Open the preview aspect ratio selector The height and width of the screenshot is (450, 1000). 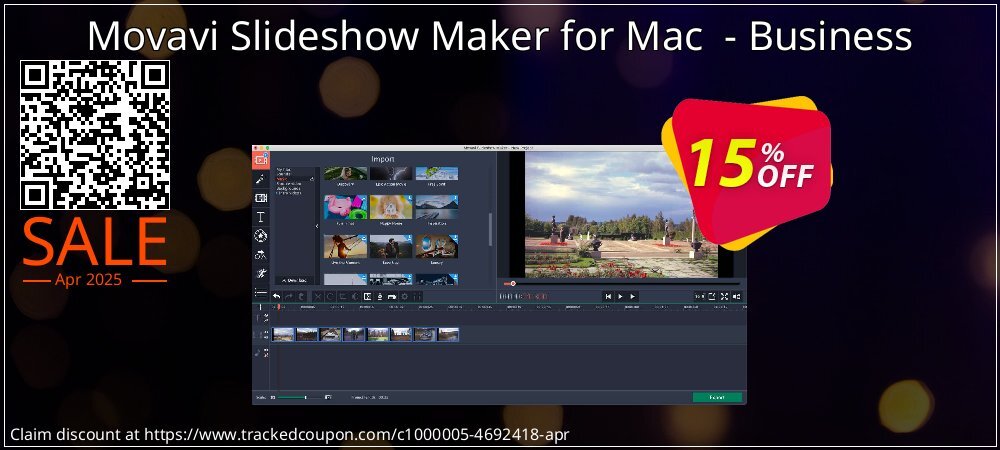point(700,296)
